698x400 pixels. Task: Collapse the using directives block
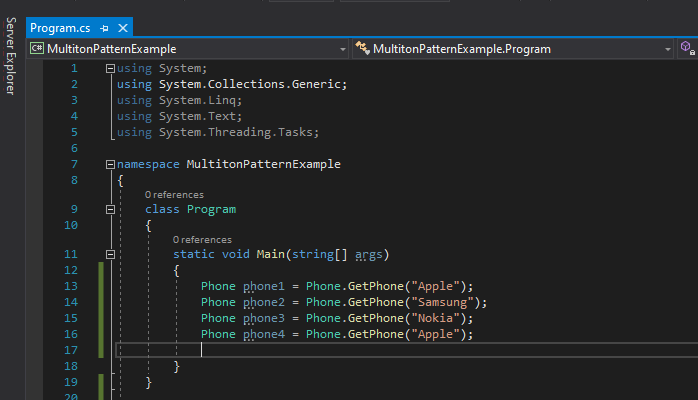point(110,69)
